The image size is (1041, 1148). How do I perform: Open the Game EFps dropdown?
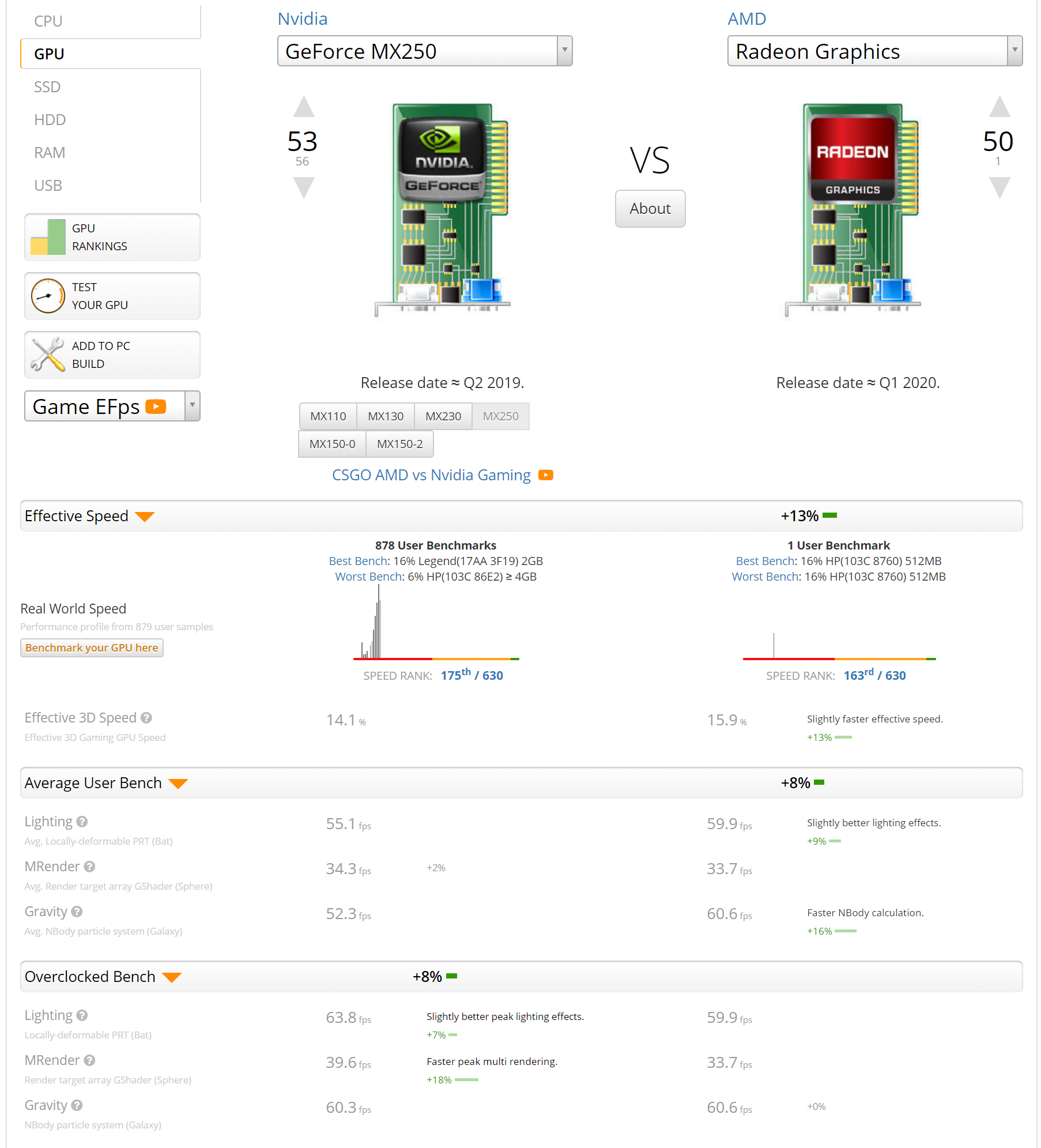(112, 406)
